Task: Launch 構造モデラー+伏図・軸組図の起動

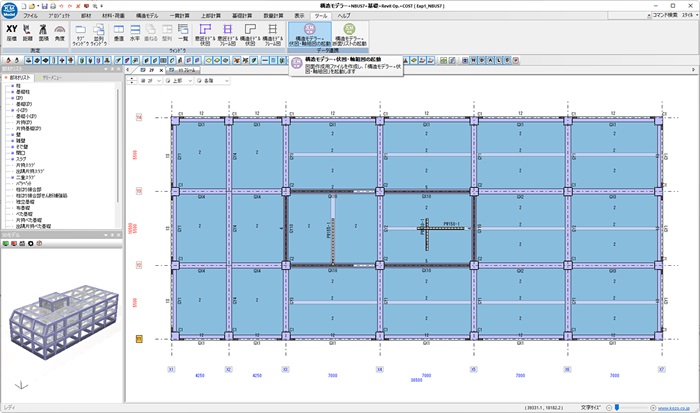Action: (304, 36)
